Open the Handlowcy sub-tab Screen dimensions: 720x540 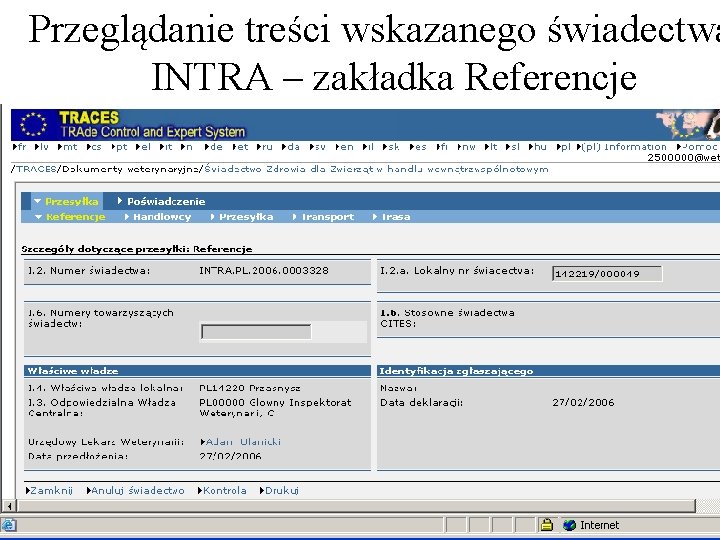[x=158, y=217]
